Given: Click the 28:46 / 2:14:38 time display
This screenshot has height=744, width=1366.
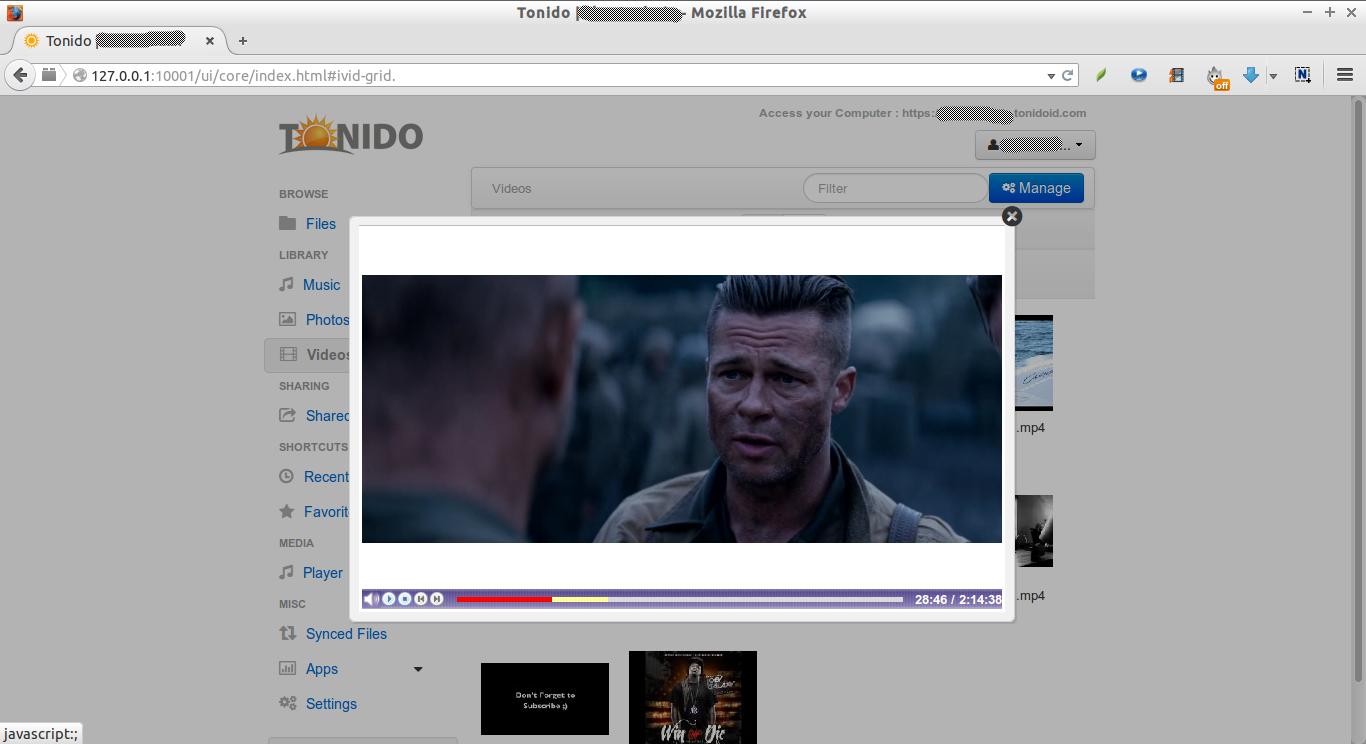Looking at the screenshot, I should point(958,600).
